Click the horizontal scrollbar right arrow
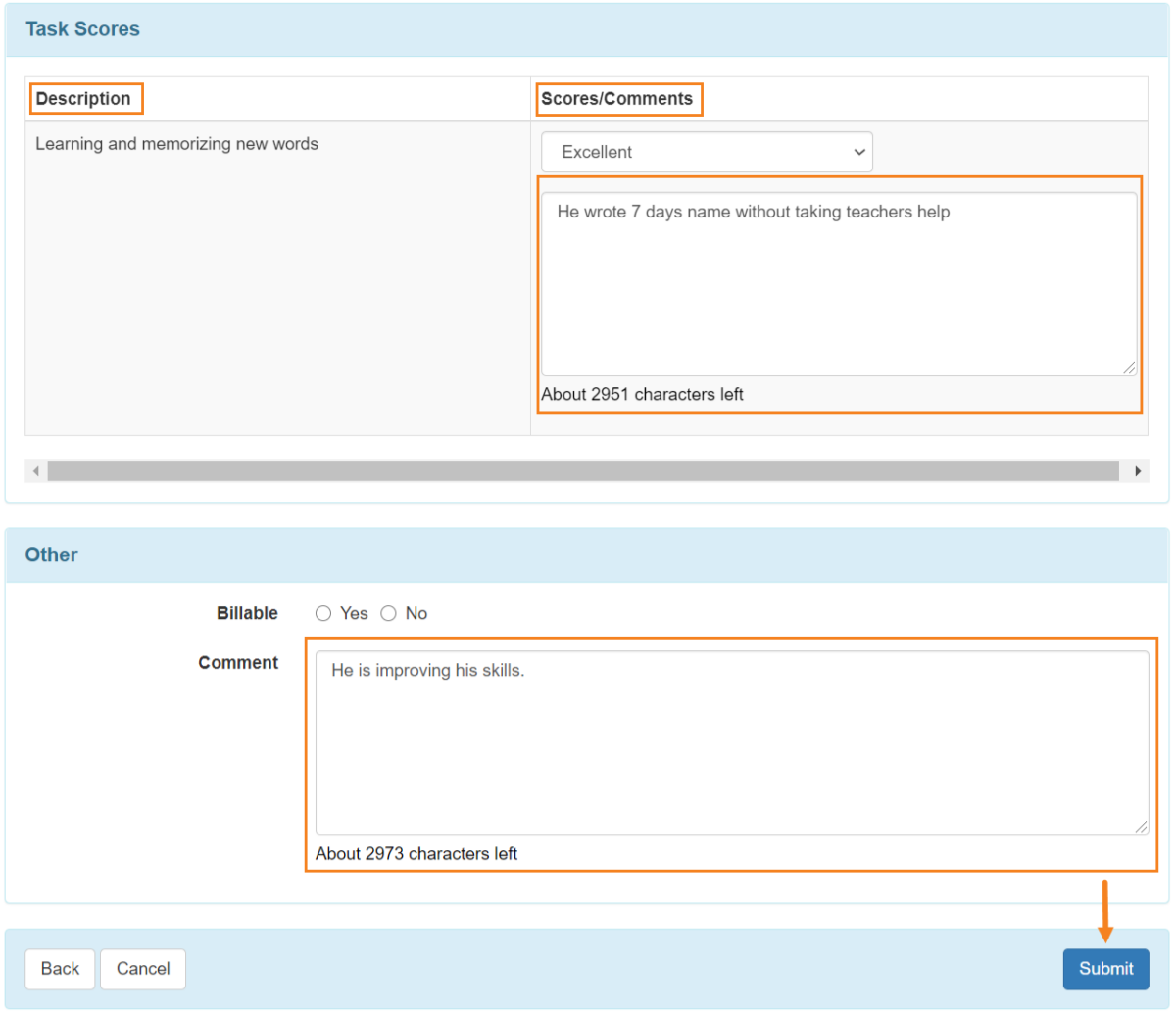The image size is (1176, 1011). pyautogui.click(x=1138, y=471)
